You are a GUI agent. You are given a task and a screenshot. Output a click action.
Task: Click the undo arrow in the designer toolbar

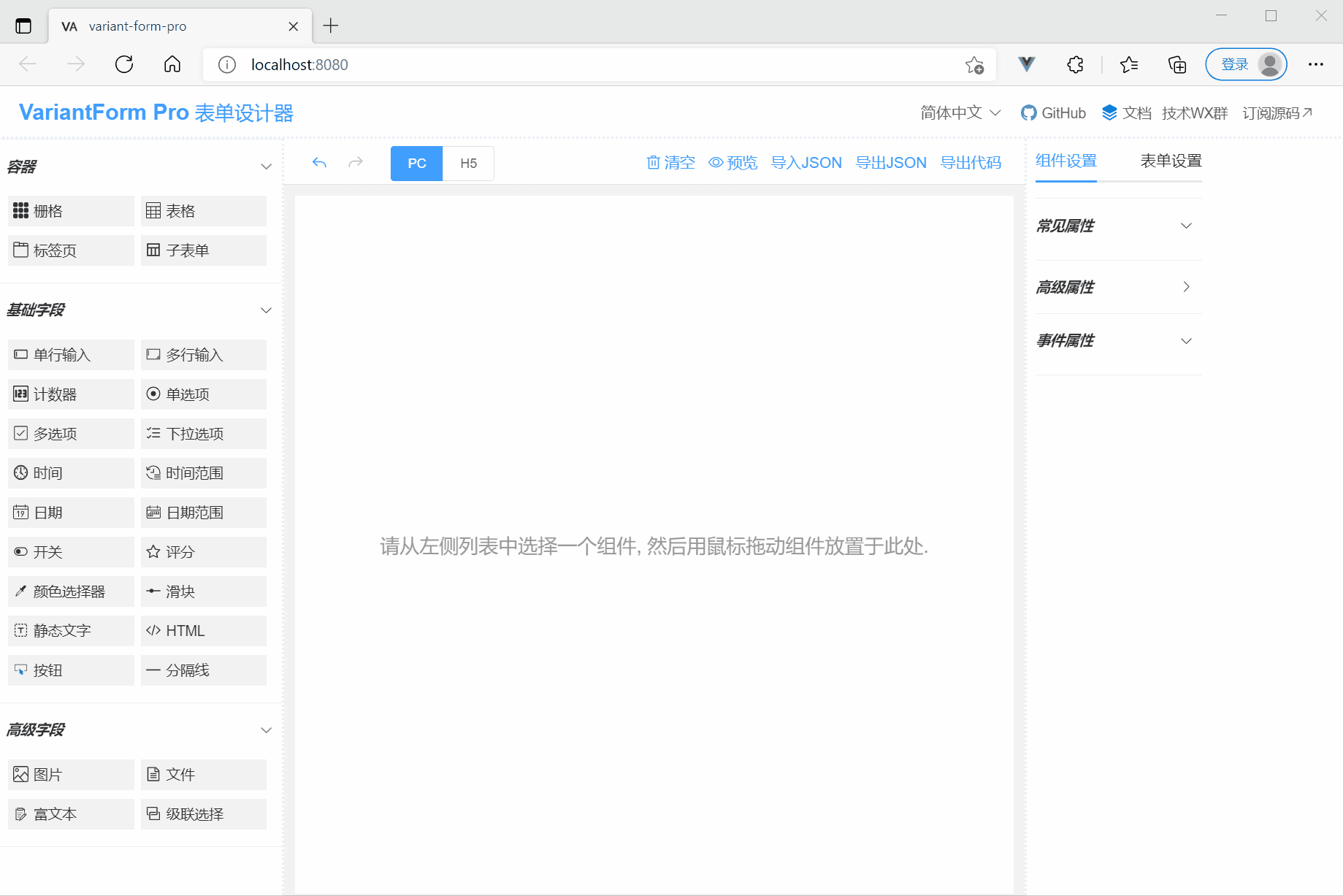click(319, 163)
